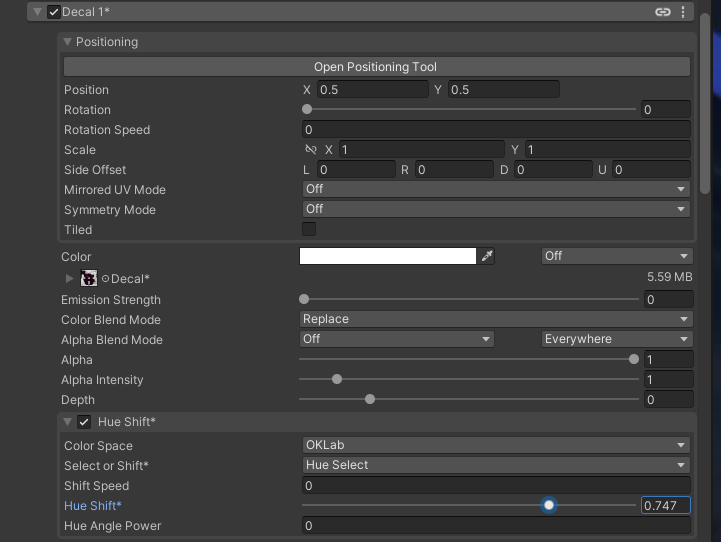The image size is (721, 542).
Task: Open the Alpha Blend Mode Everywhere dropdown
Action: [x=616, y=339]
